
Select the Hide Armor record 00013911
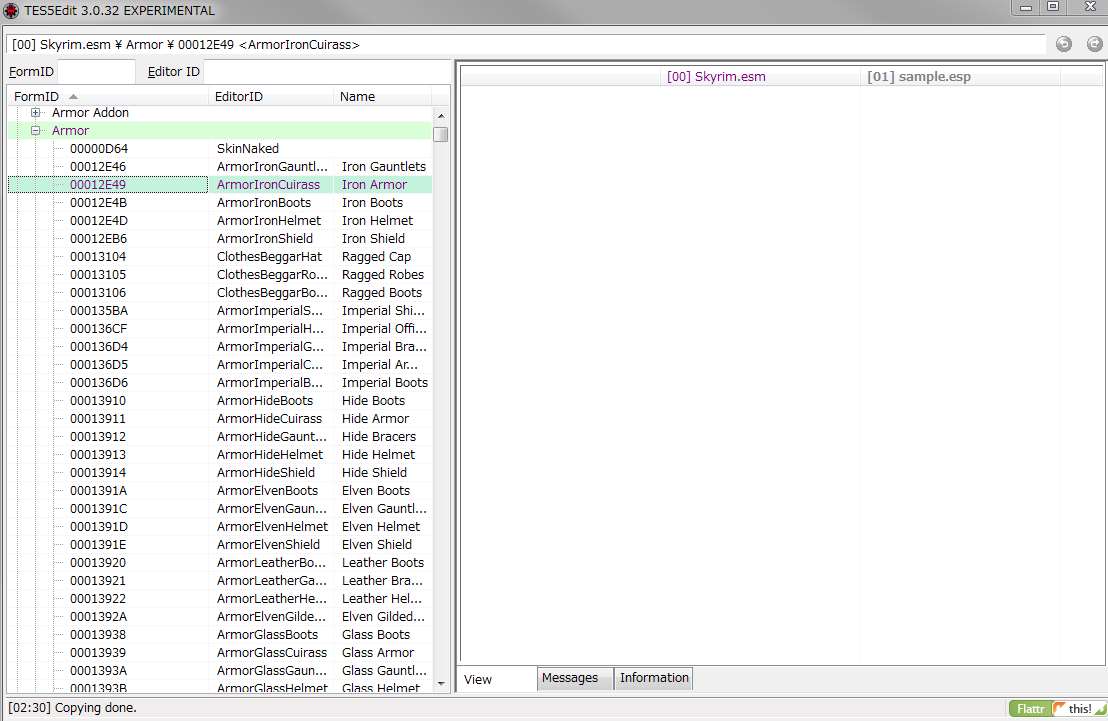click(x=220, y=419)
